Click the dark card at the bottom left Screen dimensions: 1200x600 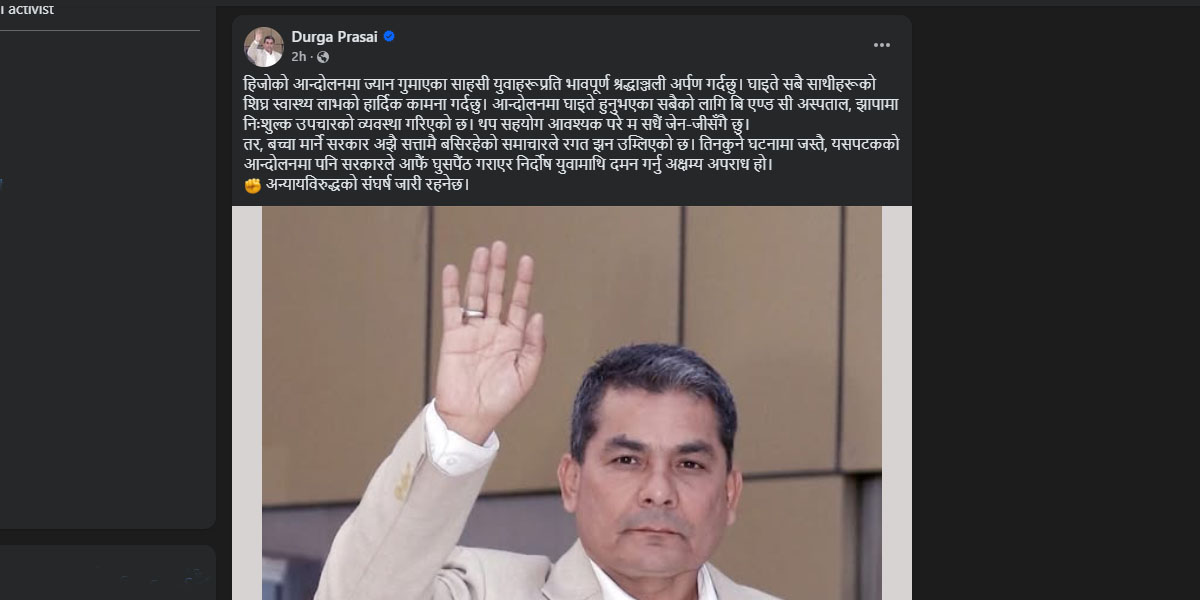[108, 573]
